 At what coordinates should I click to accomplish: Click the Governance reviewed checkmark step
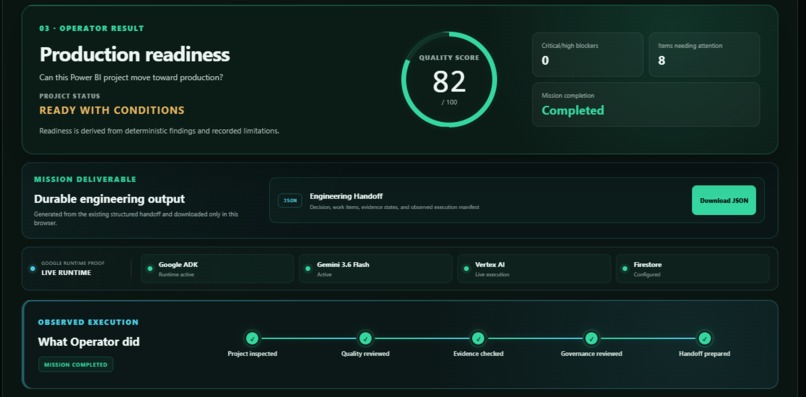591,338
